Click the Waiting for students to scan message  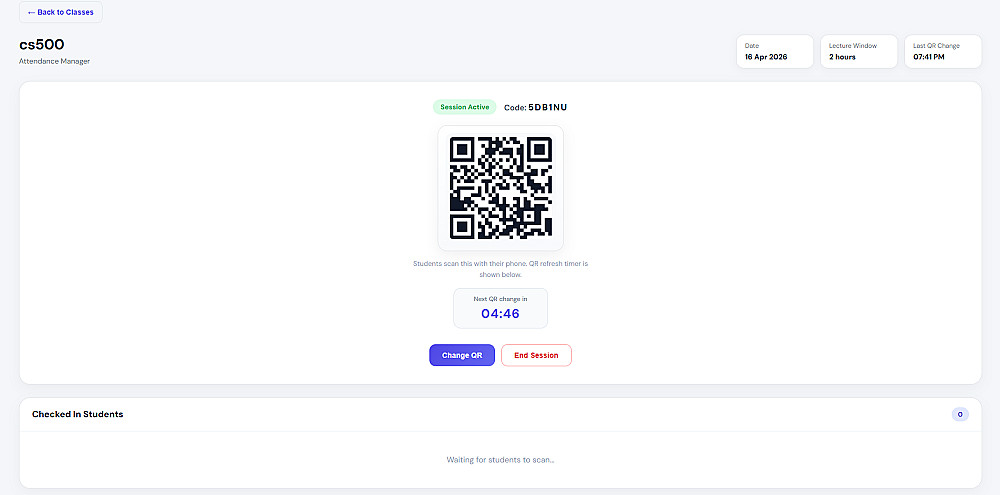[500, 460]
